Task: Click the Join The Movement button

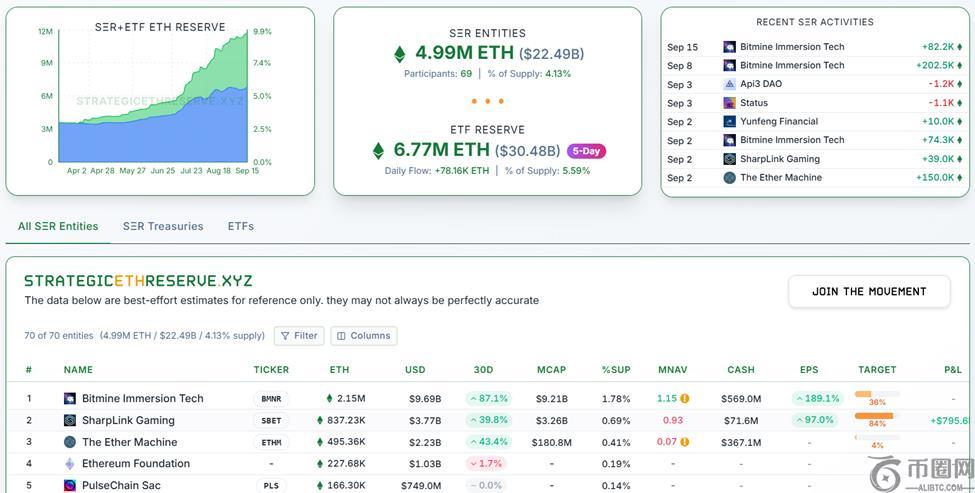Action: [x=868, y=292]
